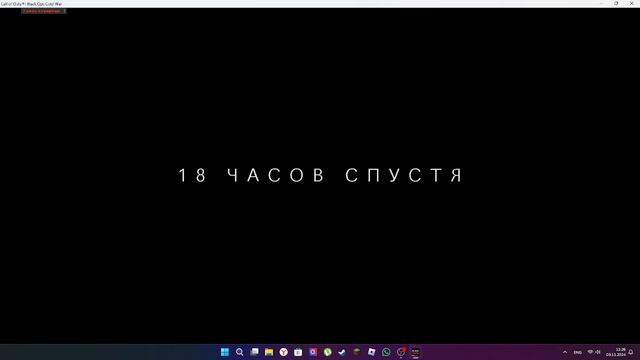Viewport: 640px width, 360px height.
Task: Open Task View on the taskbar
Action: 254,352
